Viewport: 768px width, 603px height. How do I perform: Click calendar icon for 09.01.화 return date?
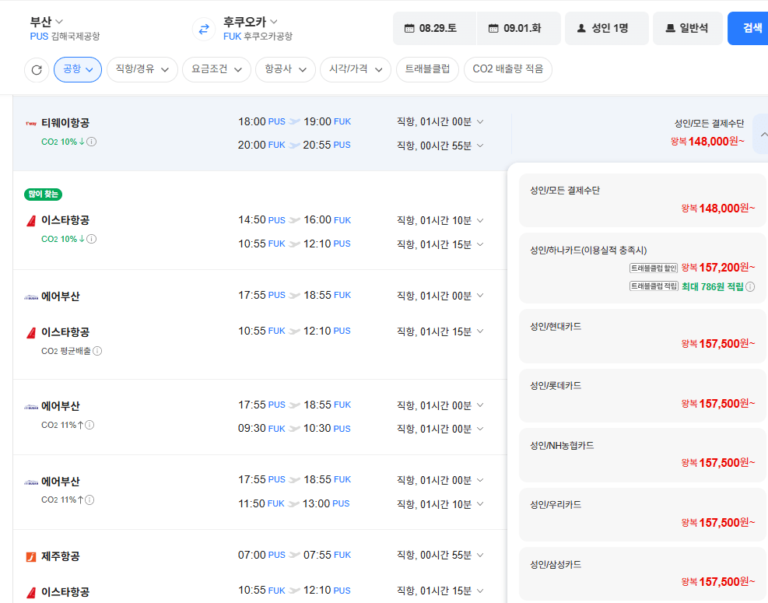[493, 28]
